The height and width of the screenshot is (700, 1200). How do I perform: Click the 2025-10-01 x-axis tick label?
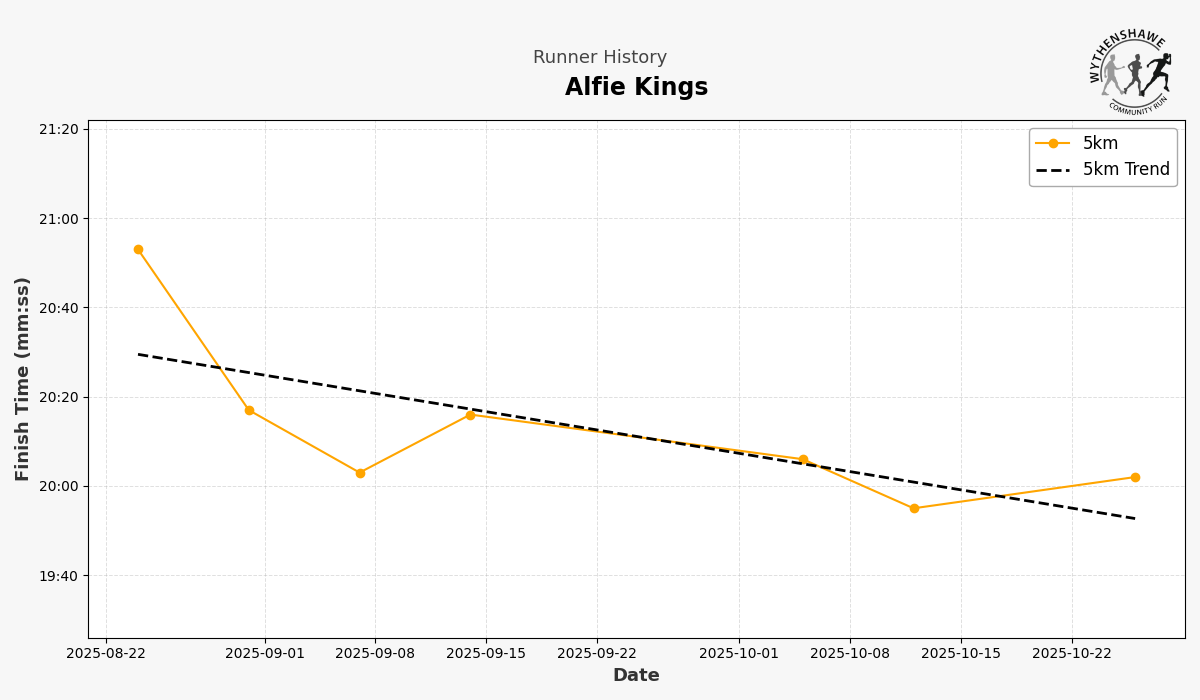point(739,654)
